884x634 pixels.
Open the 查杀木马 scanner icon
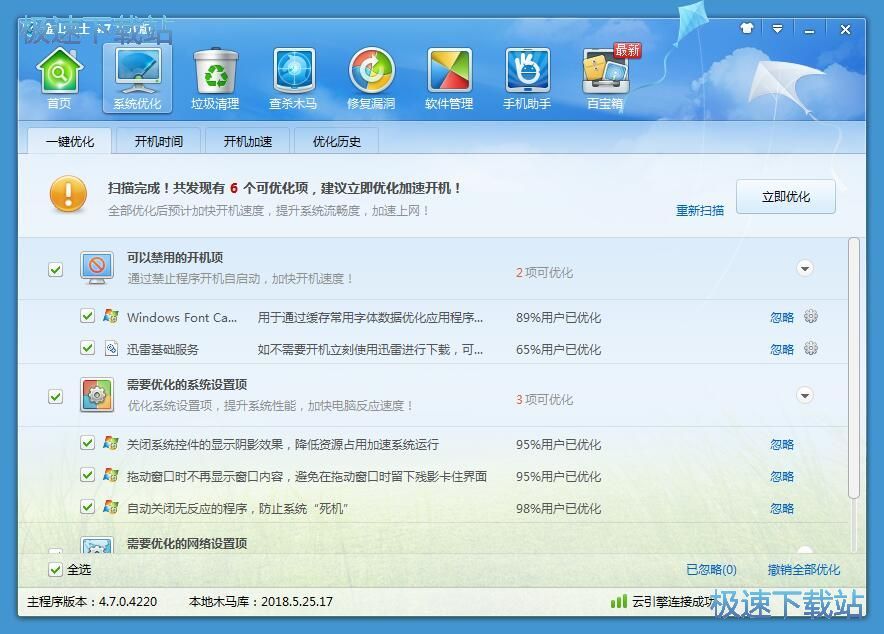(293, 70)
